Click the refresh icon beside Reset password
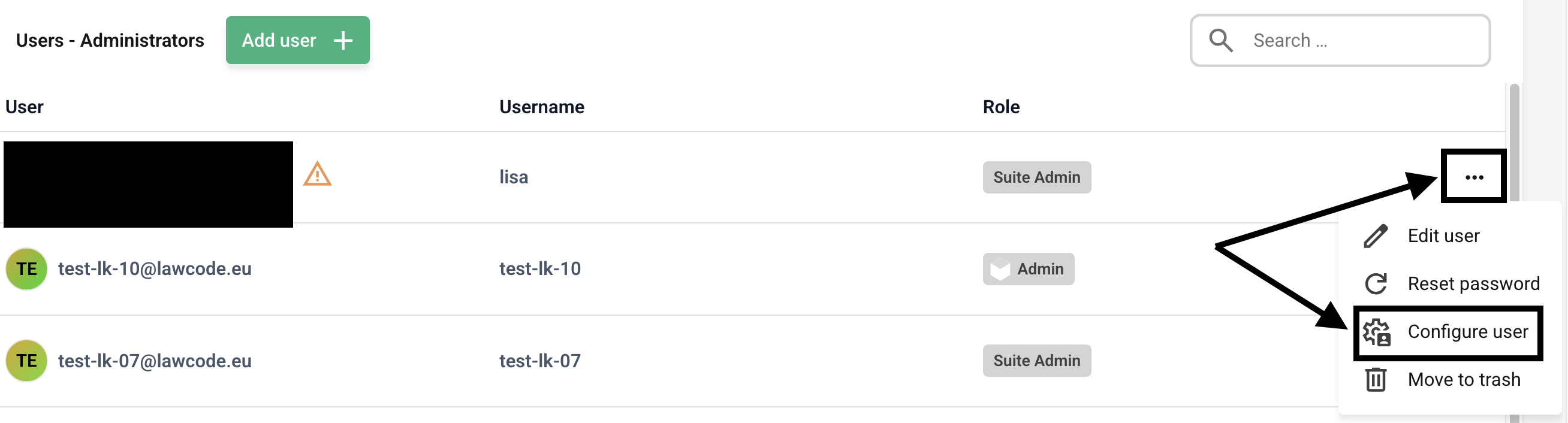Viewport: 1568px width, 423px height. (x=1376, y=283)
